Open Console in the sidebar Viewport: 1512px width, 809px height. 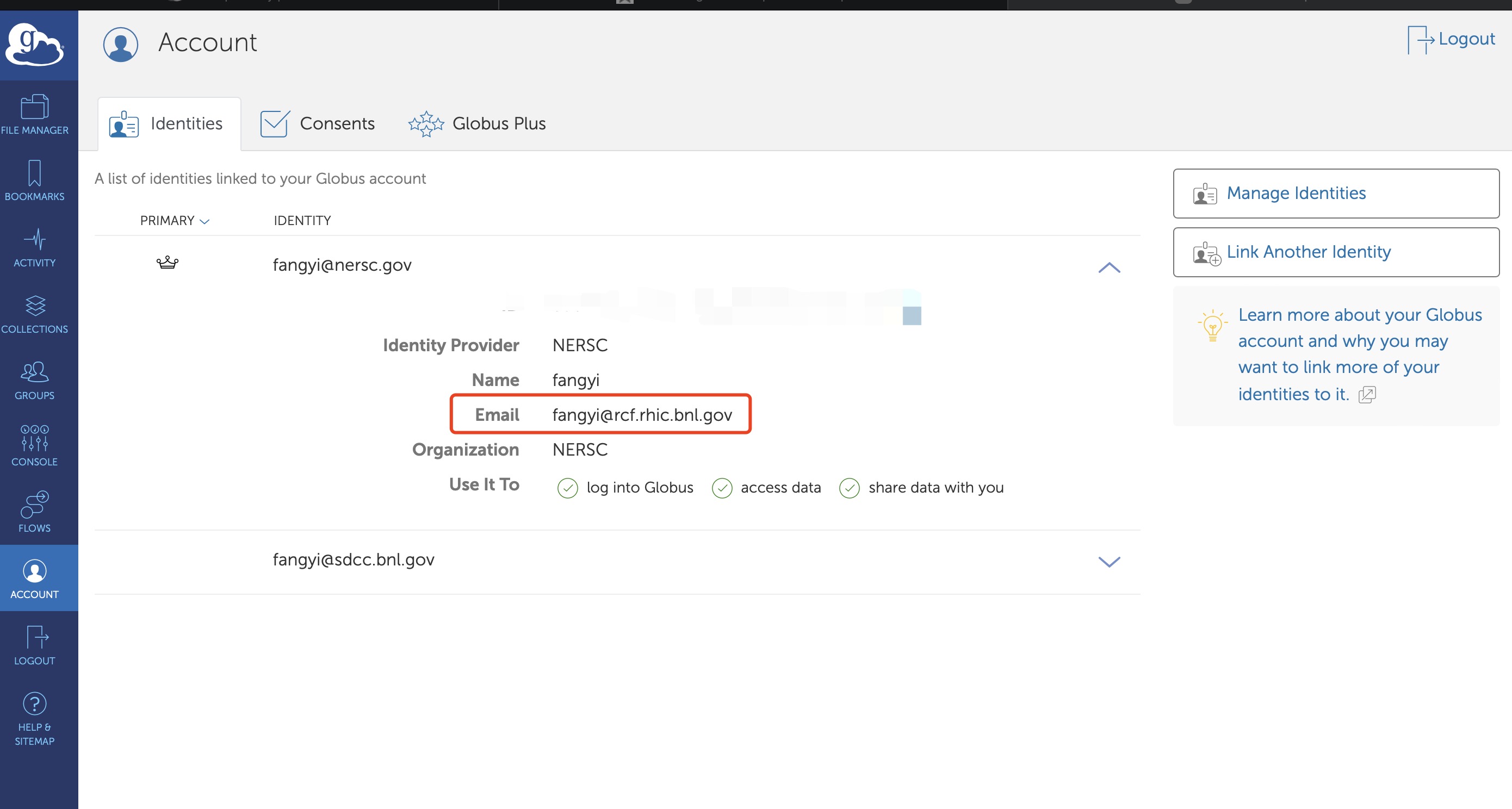(x=35, y=446)
